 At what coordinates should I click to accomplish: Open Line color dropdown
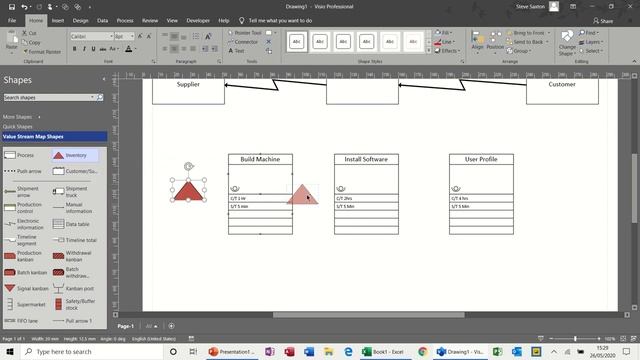tap(444, 42)
